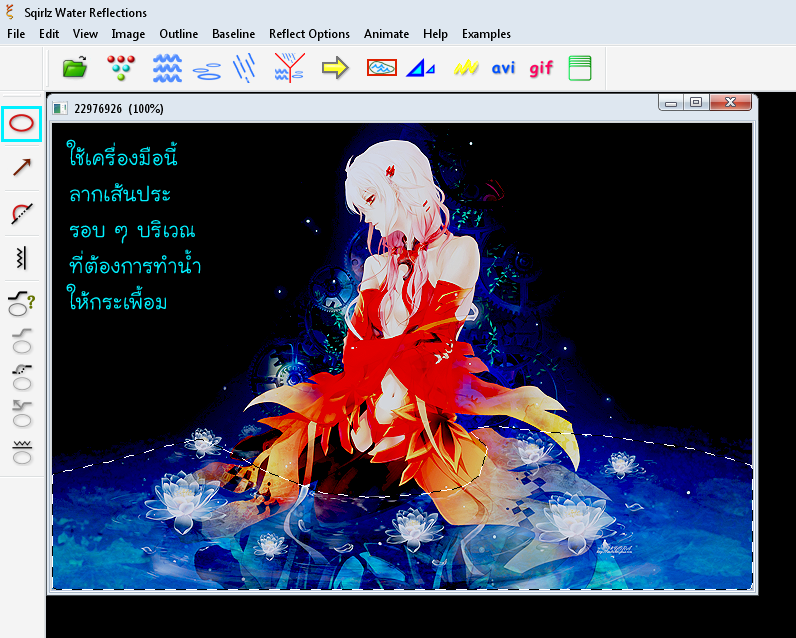
Task: Click the green window frame icon
Action: [580, 68]
